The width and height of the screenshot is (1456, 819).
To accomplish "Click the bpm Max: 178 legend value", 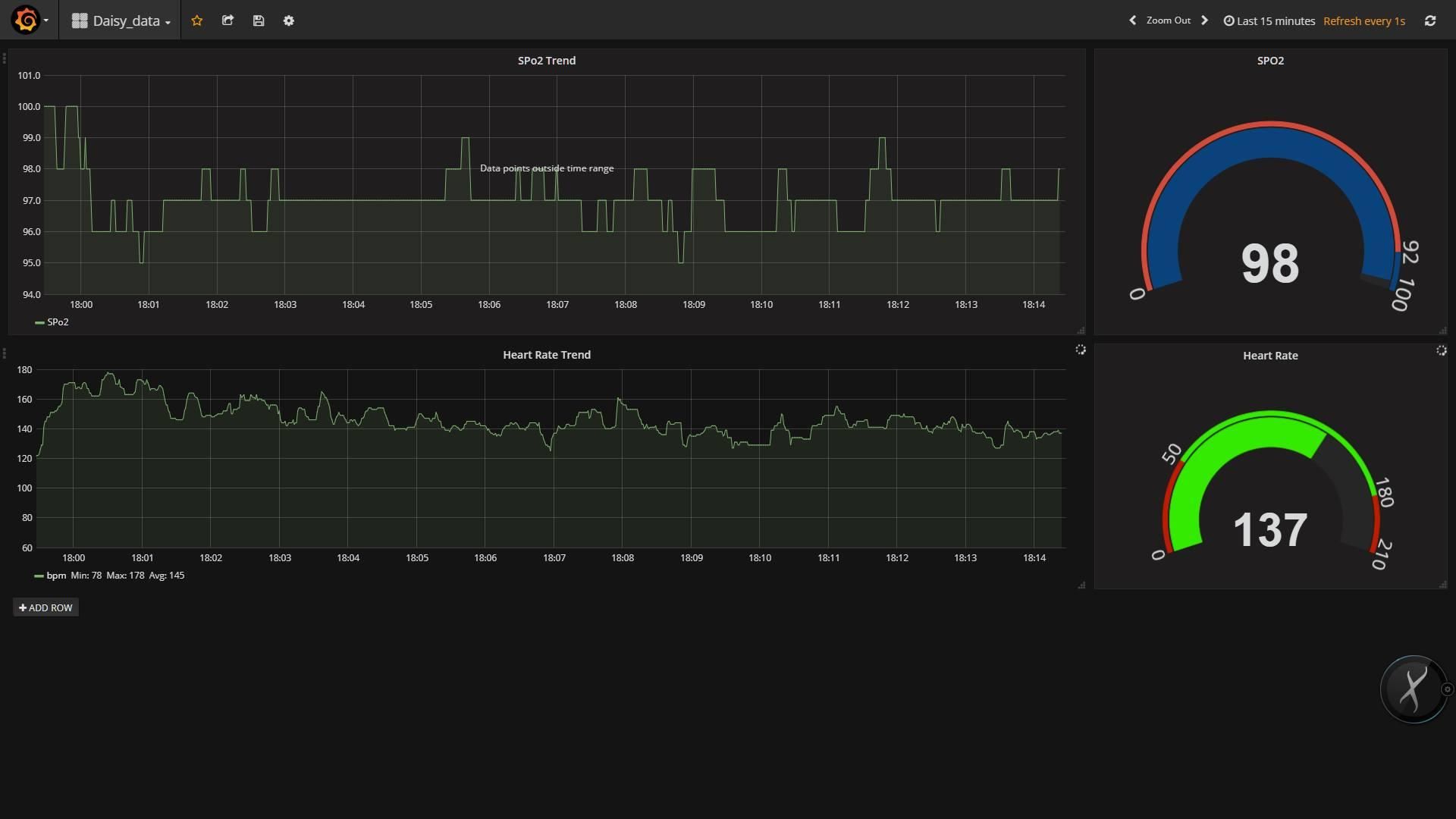I will pos(125,576).
